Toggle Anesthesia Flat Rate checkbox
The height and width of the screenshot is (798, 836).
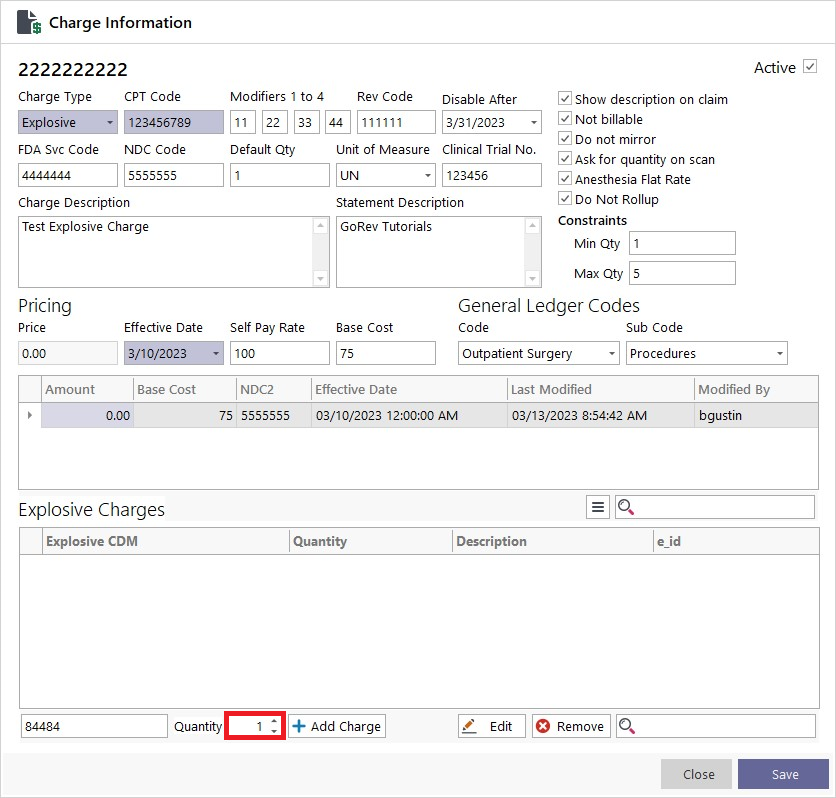point(565,179)
